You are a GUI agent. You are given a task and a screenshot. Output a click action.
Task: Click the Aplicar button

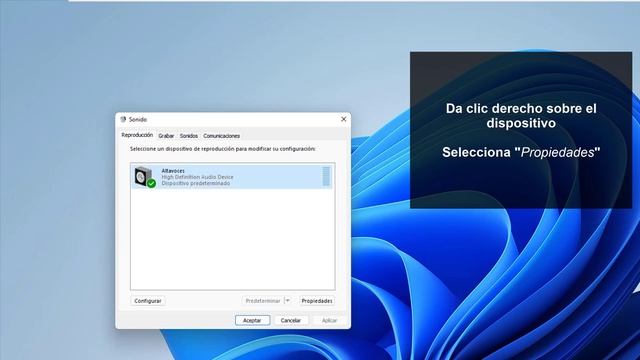pyautogui.click(x=329, y=320)
